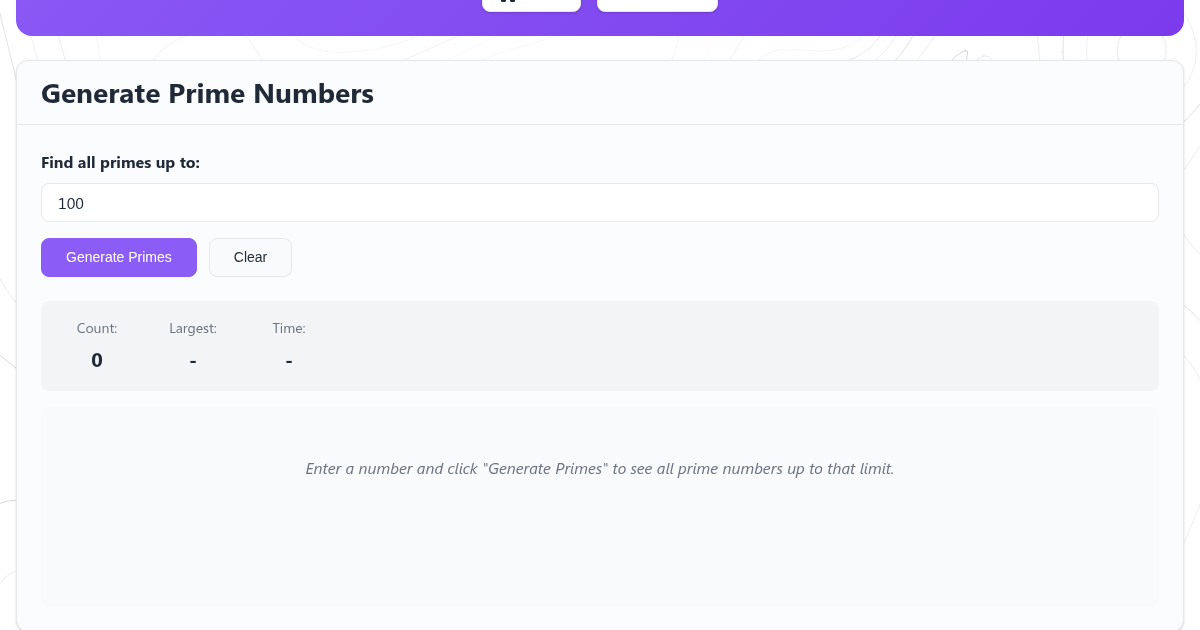Select the Count value showing 0

pyautogui.click(x=97, y=360)
